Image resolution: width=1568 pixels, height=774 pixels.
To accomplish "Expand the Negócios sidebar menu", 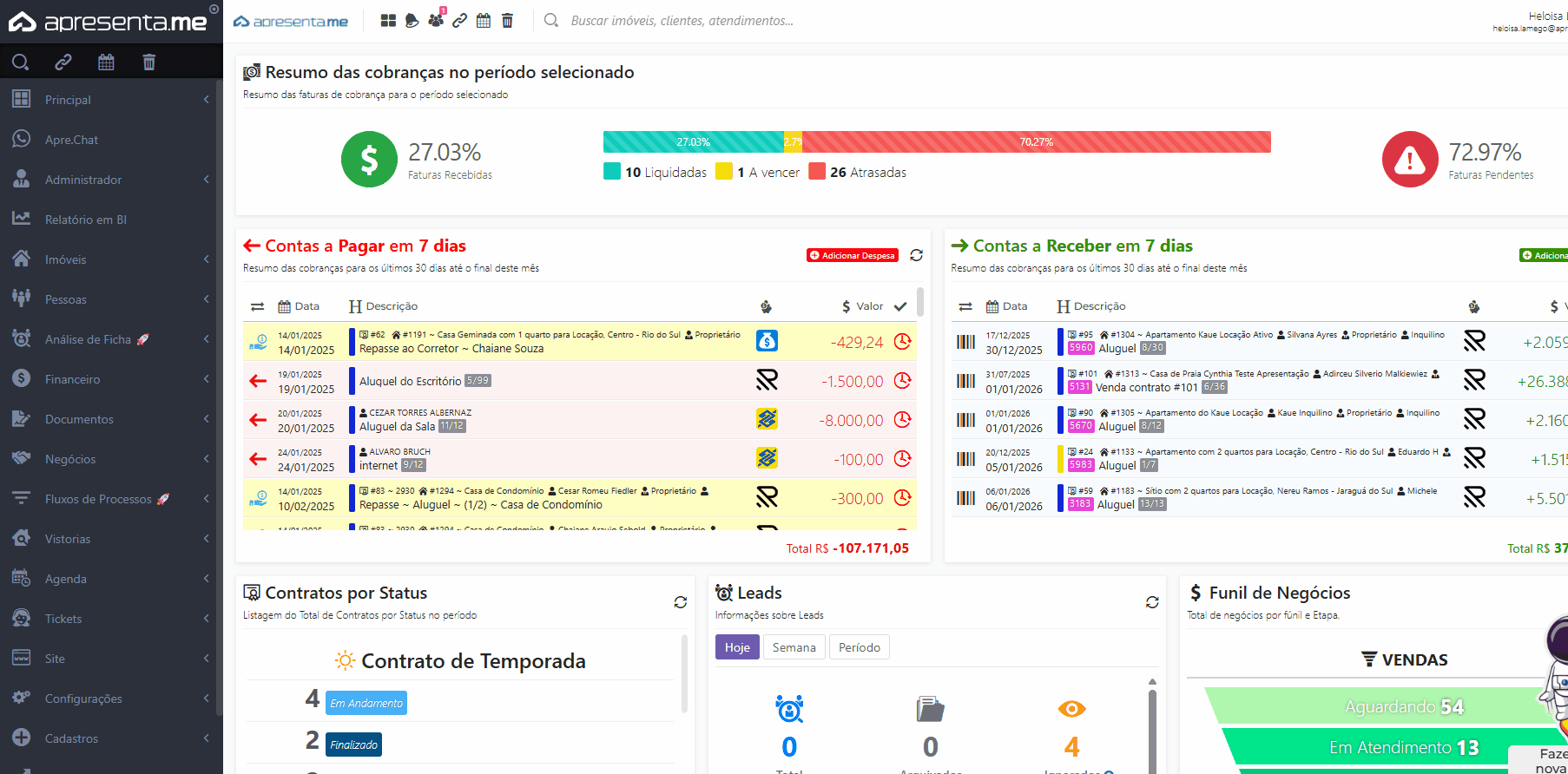I will (x=111, y=459).
